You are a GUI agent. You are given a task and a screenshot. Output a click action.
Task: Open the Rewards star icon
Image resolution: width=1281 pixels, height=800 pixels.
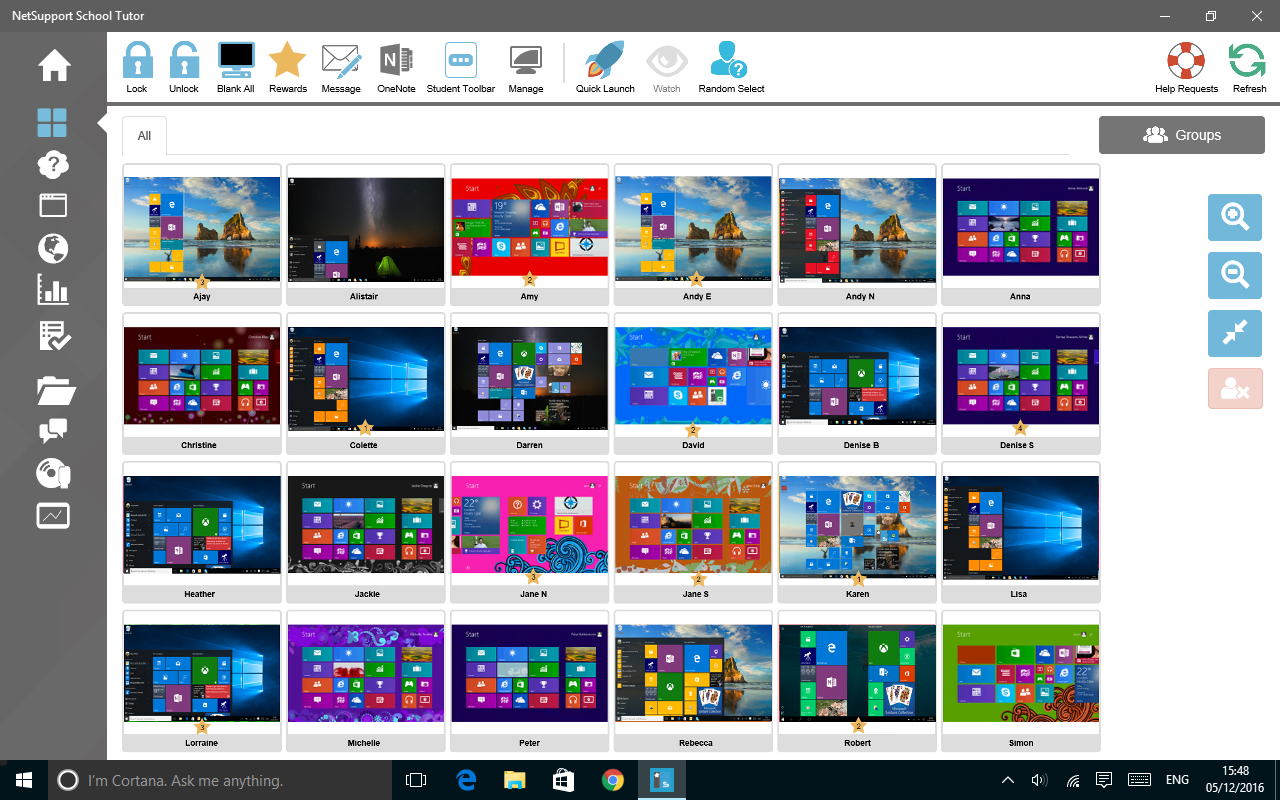pyautogui.click(x=287, y=62)
